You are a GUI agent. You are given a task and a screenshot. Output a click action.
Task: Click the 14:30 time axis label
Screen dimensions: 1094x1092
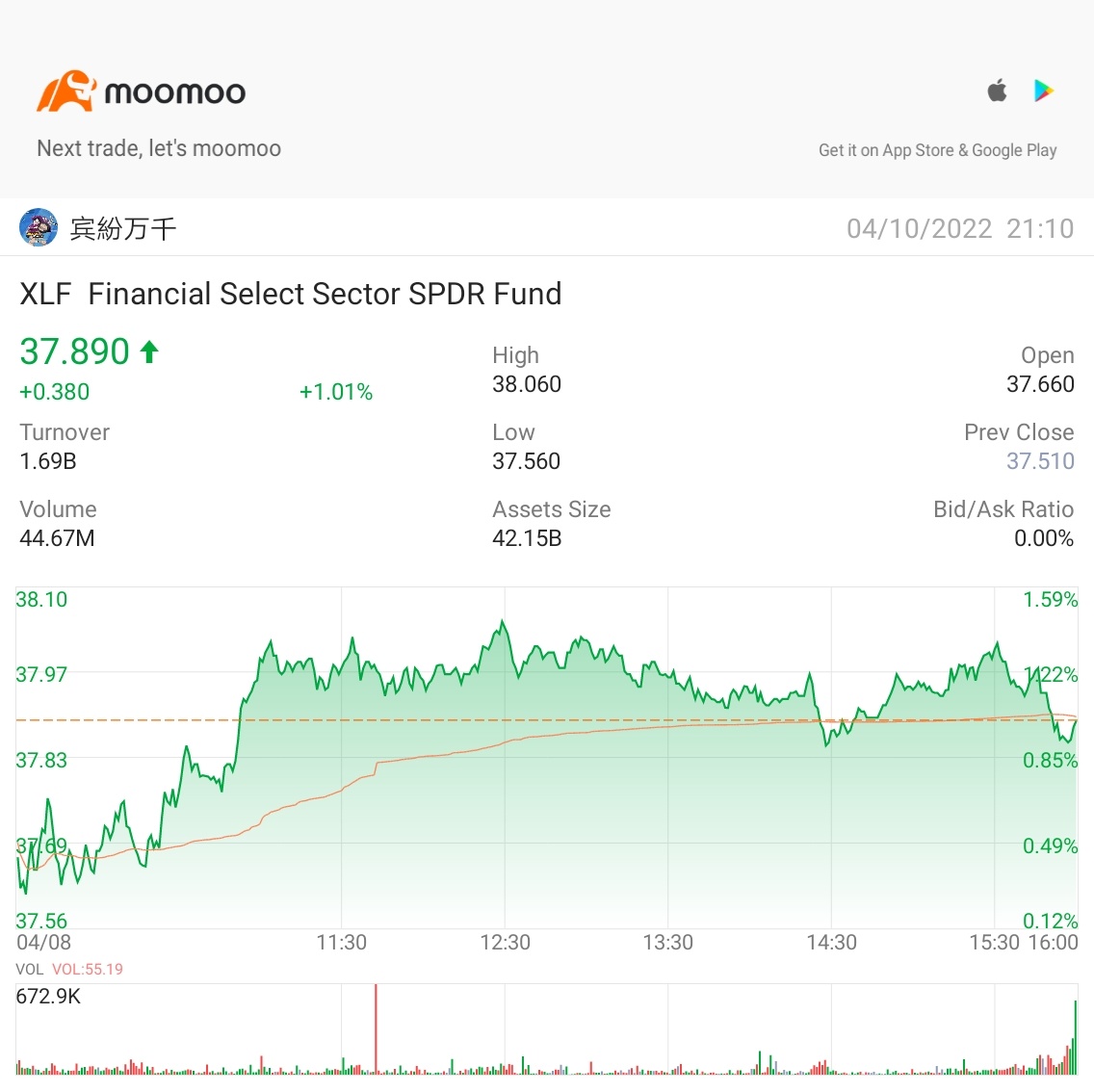tap(831, 943)
